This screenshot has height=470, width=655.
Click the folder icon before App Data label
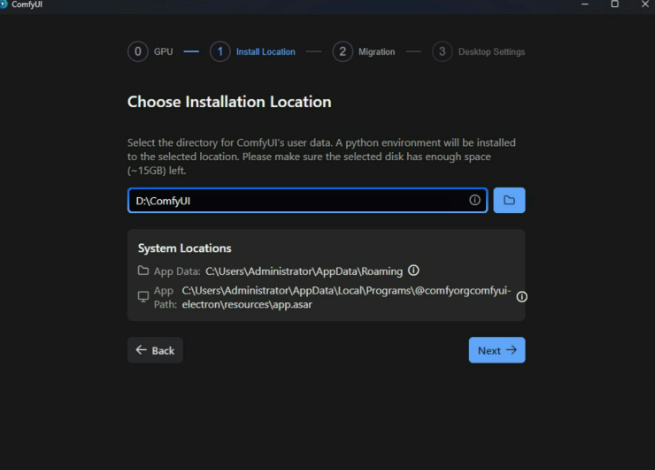point(143,271)
